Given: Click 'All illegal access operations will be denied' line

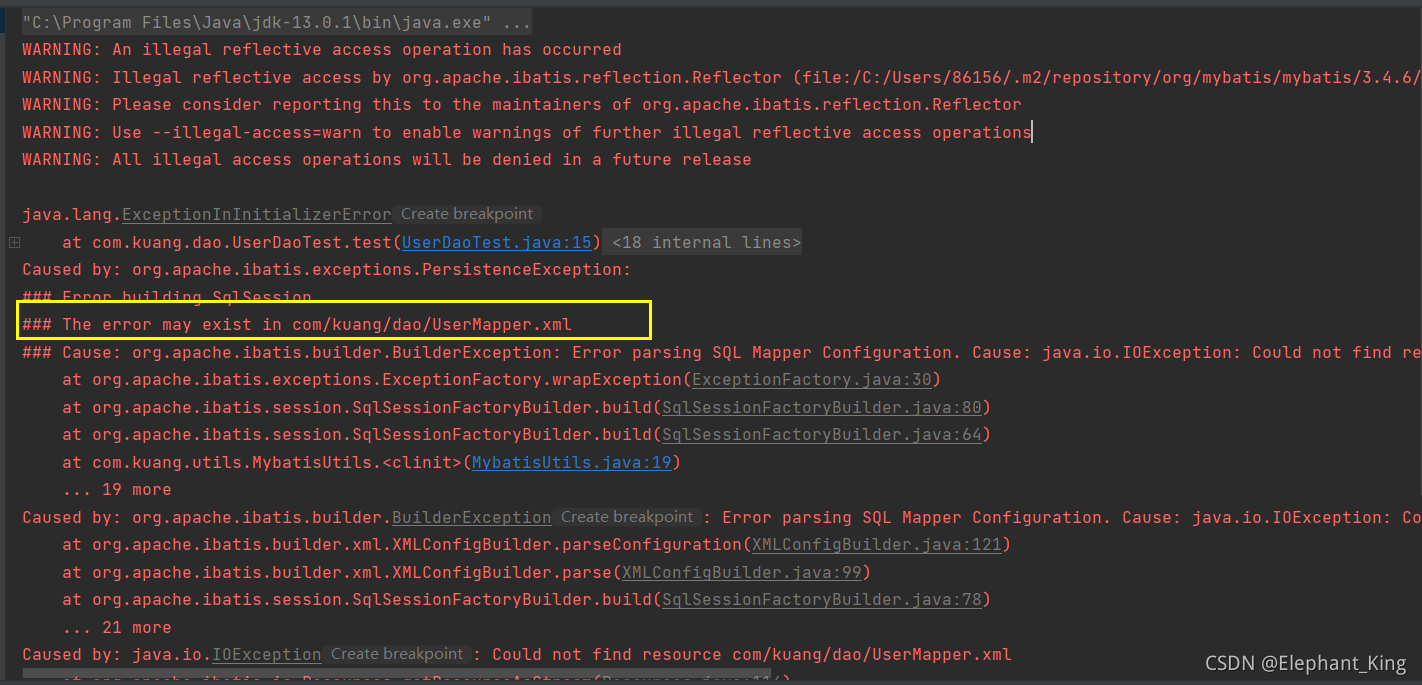Looking at the screenshot, I should (387, 160).
